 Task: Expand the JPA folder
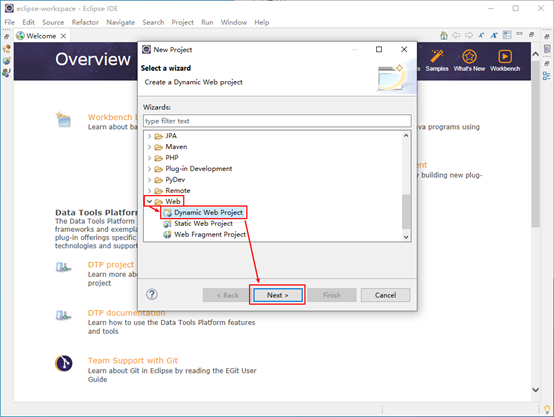[149, 136]
